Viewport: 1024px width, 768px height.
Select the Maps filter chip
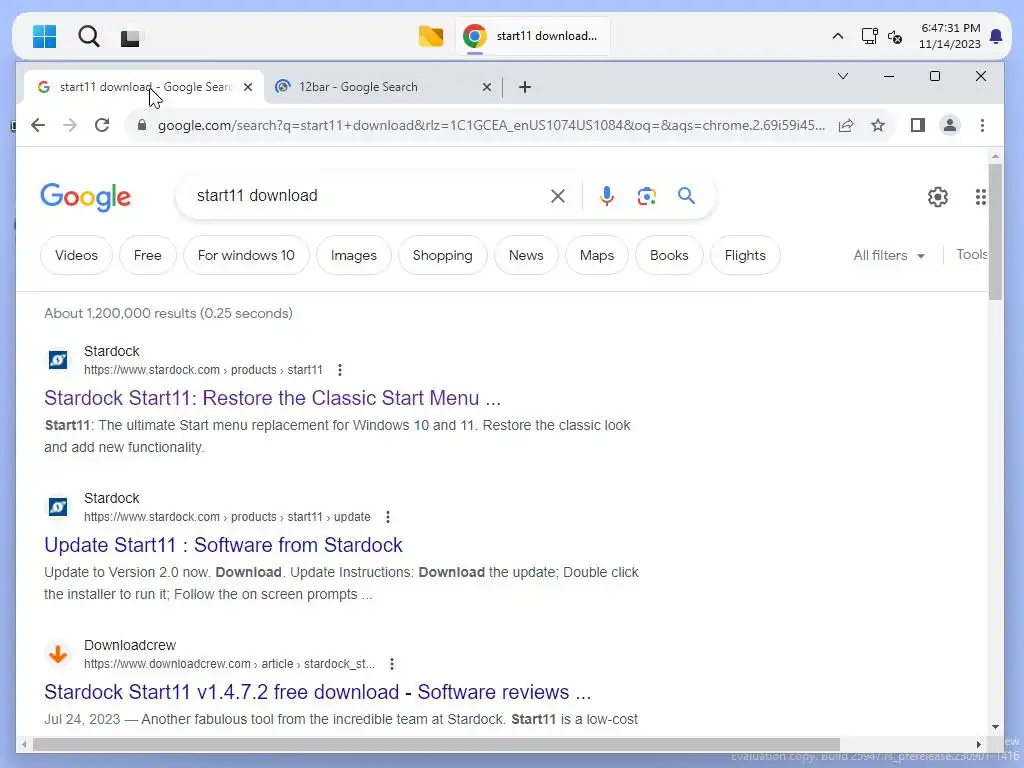point(597,255)
